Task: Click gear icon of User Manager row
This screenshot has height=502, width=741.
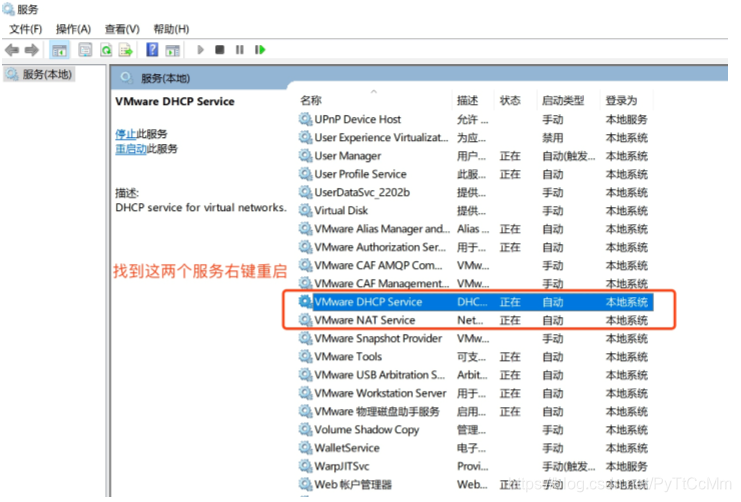Action: click(305, 155)
